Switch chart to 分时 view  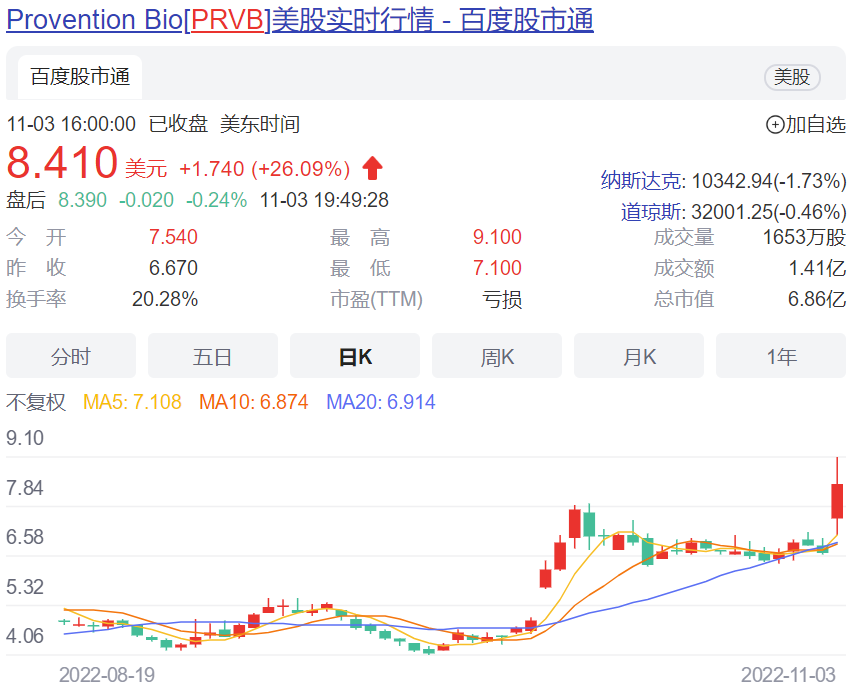pos(71,356)
